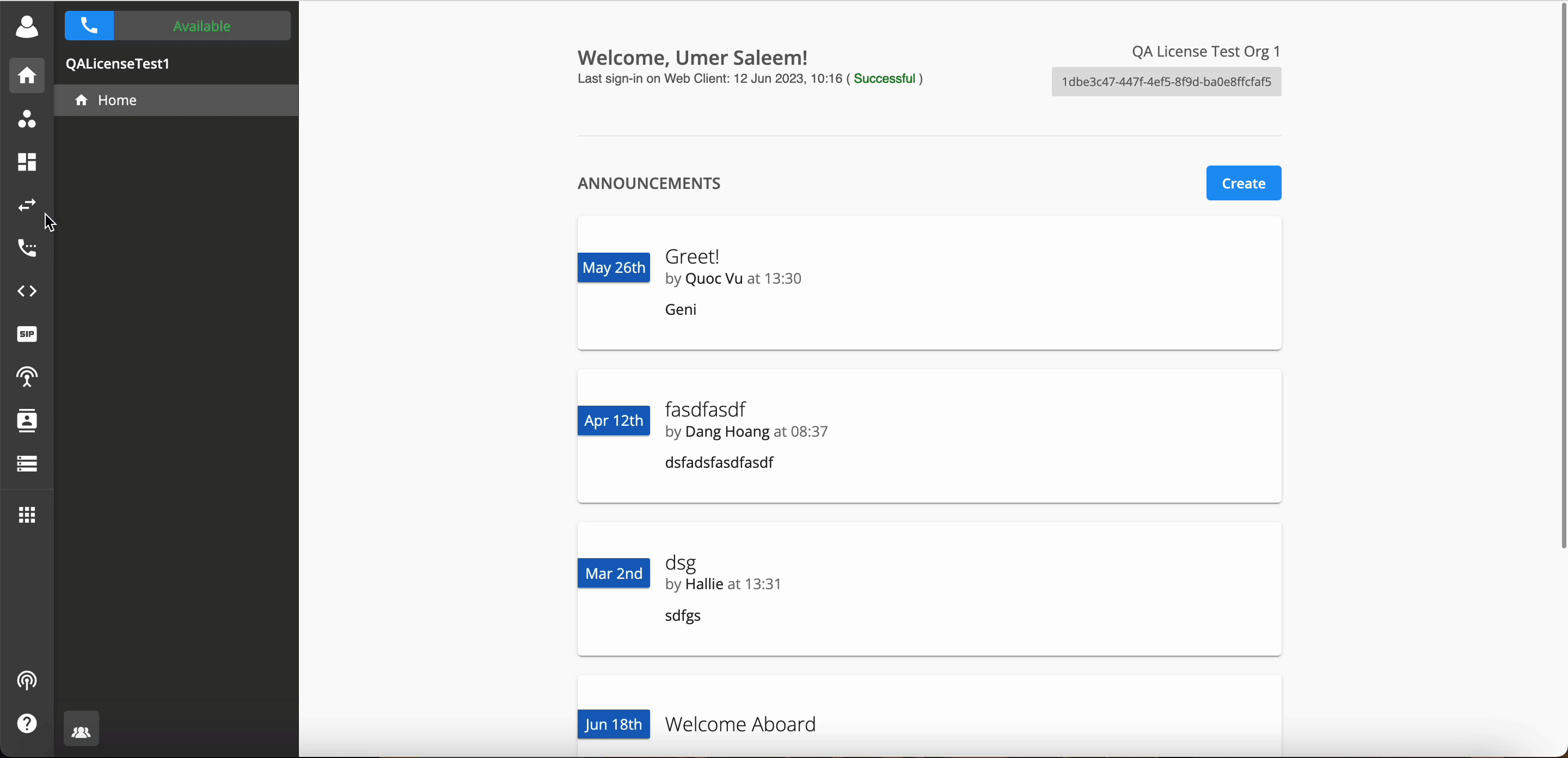Click author name Dang Hoang
1568x758 pixels.
pyautogui.click(x=727, y=431)
